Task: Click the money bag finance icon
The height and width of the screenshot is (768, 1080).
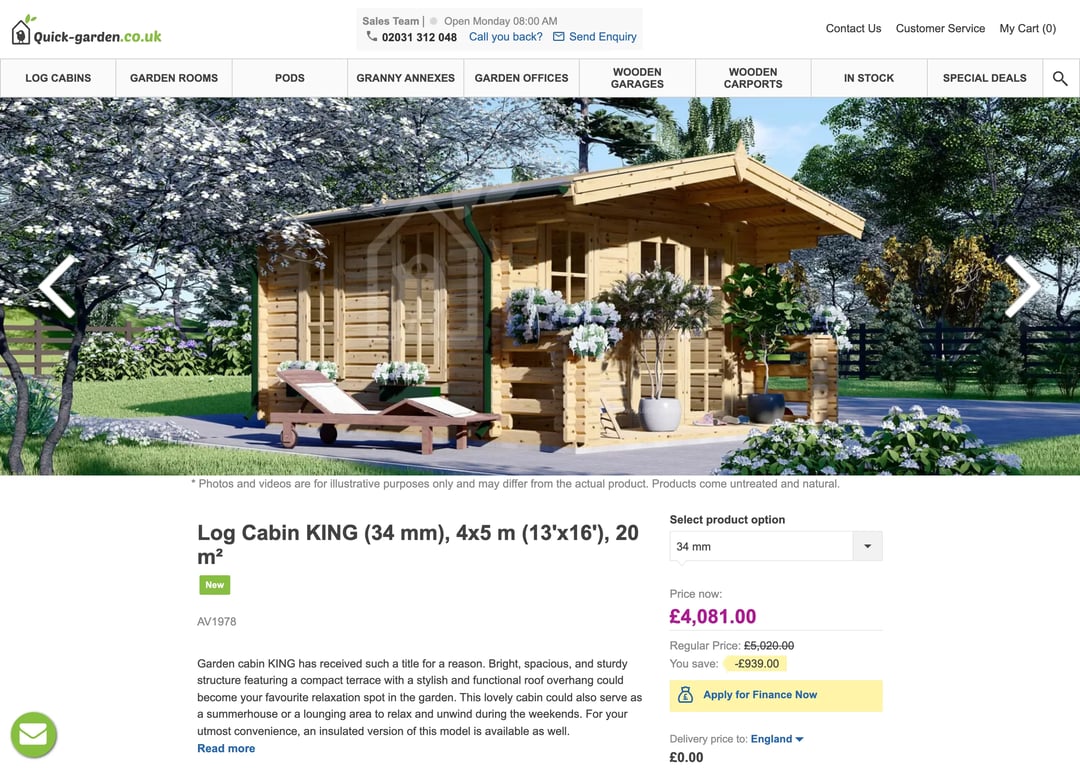Action: pyautogui.click(x=685, y=694)
